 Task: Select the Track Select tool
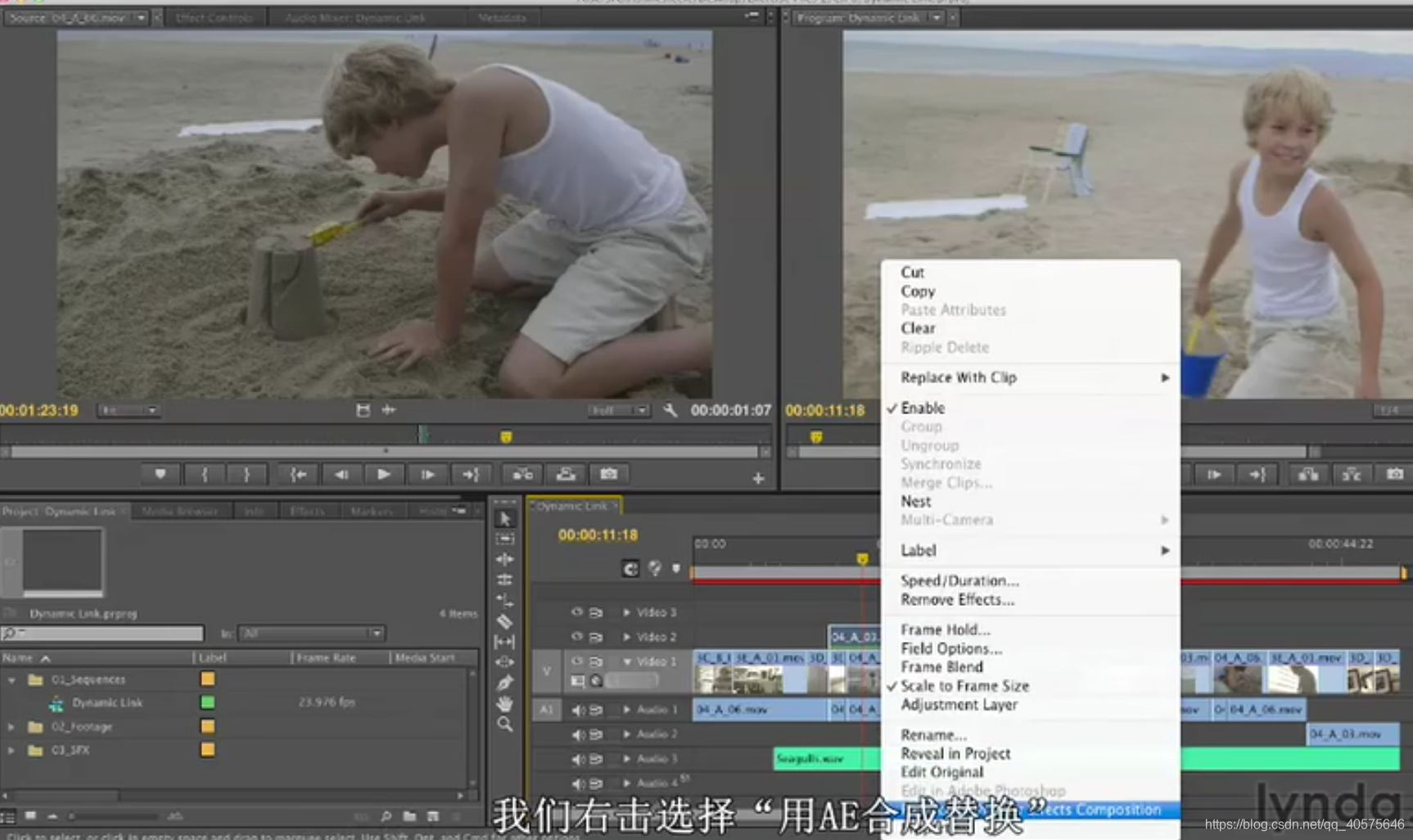point(505,539)
